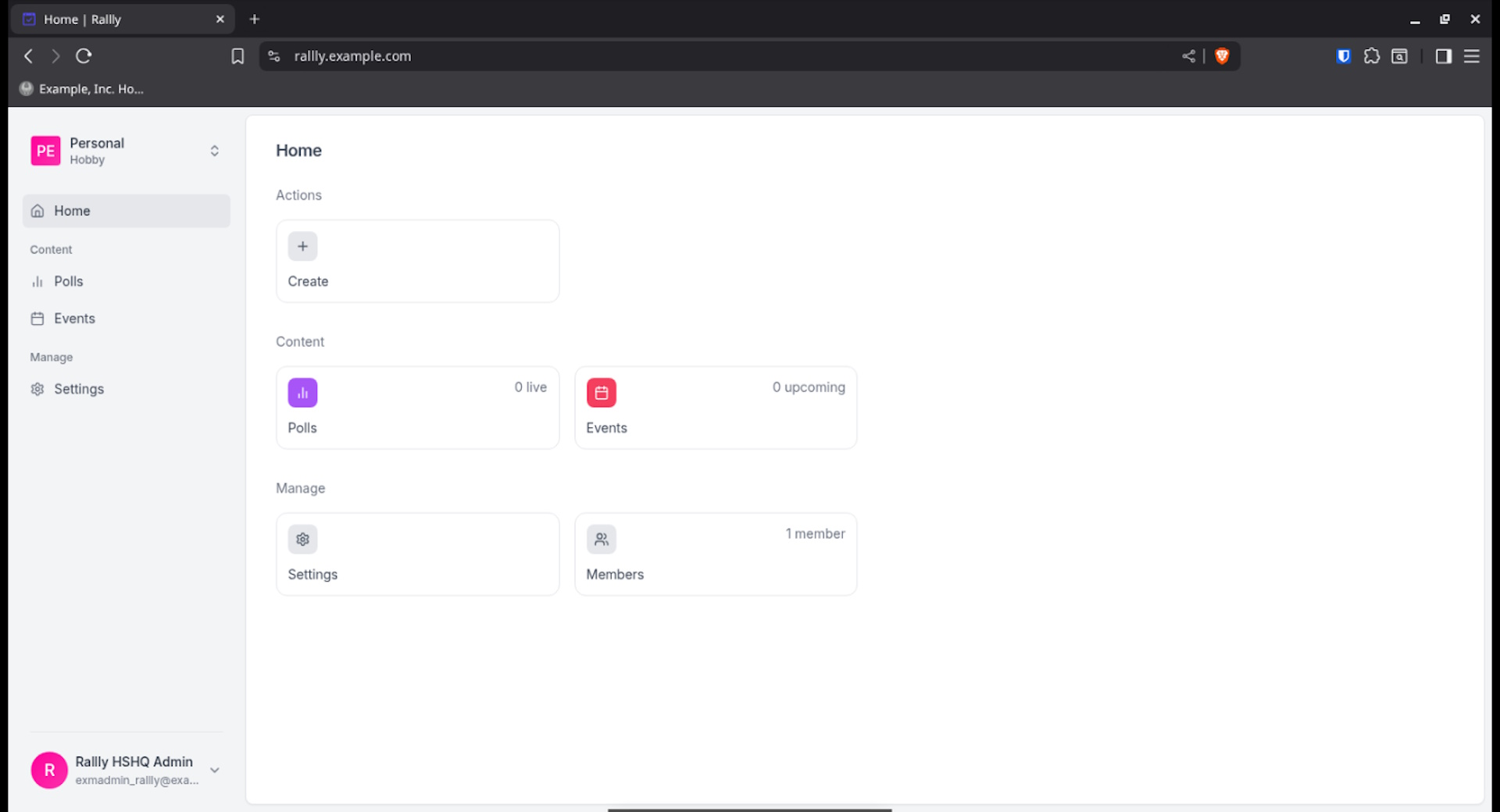Bookmark this page using bookmark icon

click(x=237, y=56)
